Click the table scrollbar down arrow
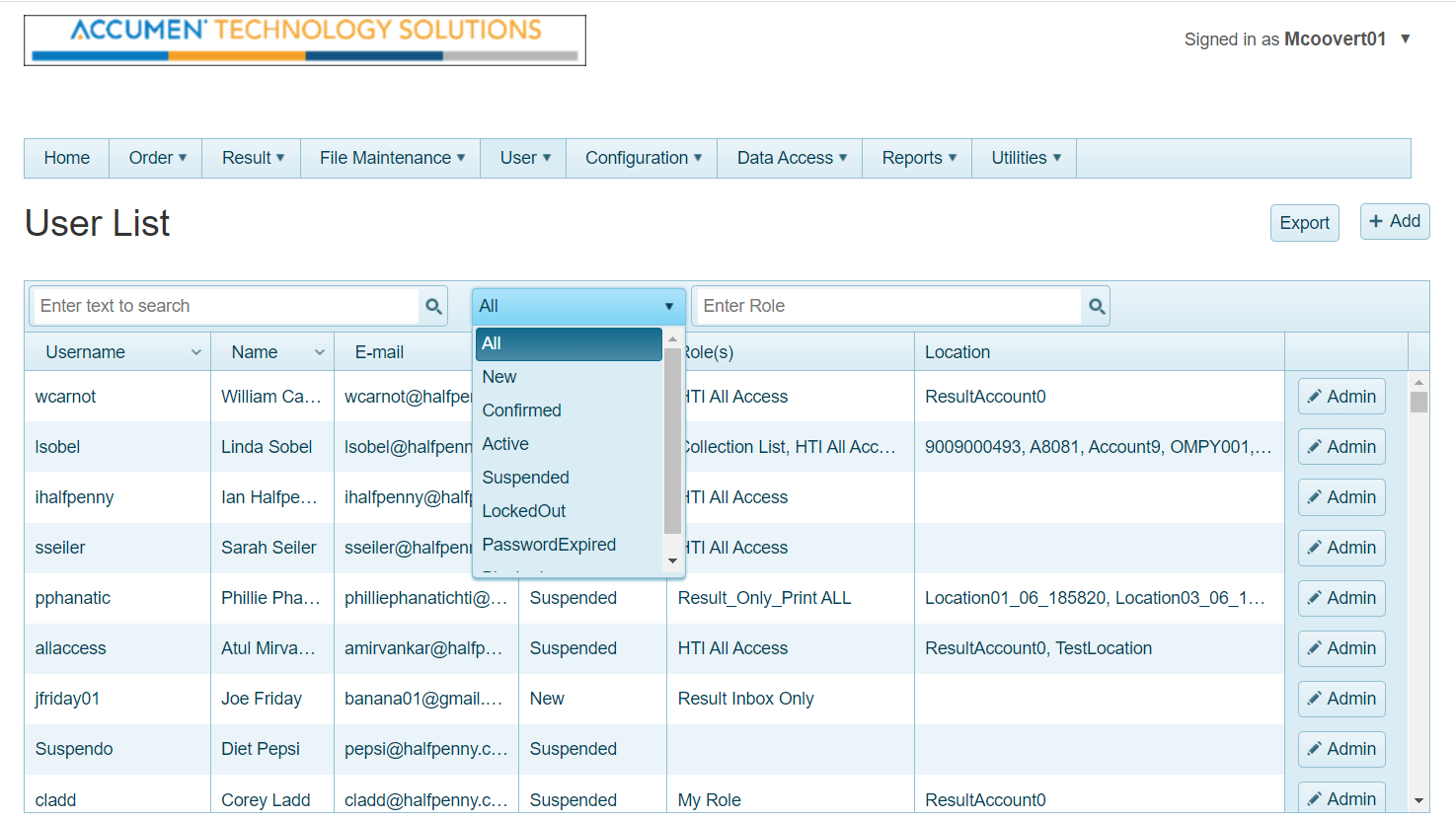Viewport: 1456px width, 821px height. [x=1418, y=800]
